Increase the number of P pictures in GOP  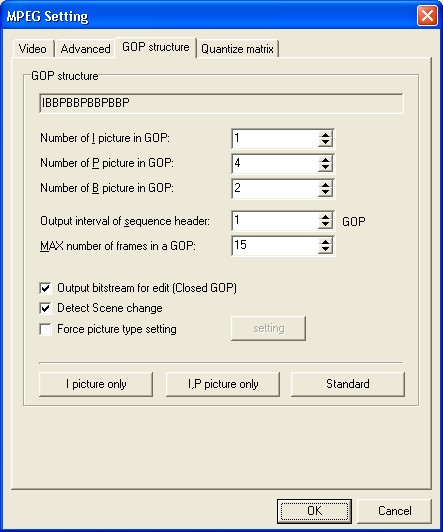point(325,160)
